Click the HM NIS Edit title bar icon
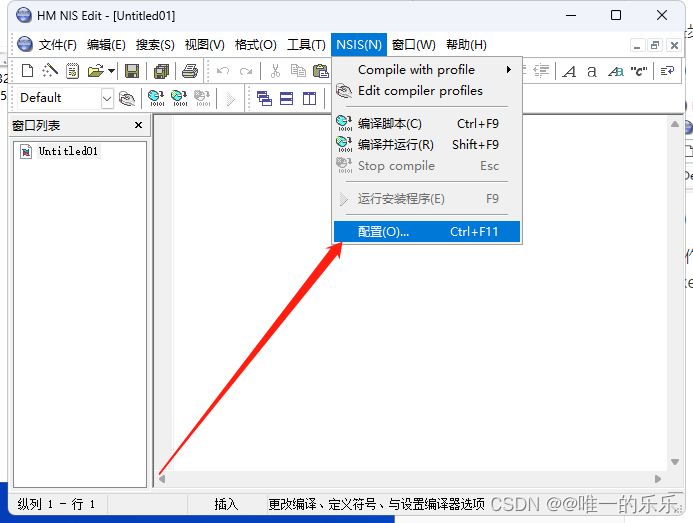Viewport: 693px width, 523px height. coord(24,15)
